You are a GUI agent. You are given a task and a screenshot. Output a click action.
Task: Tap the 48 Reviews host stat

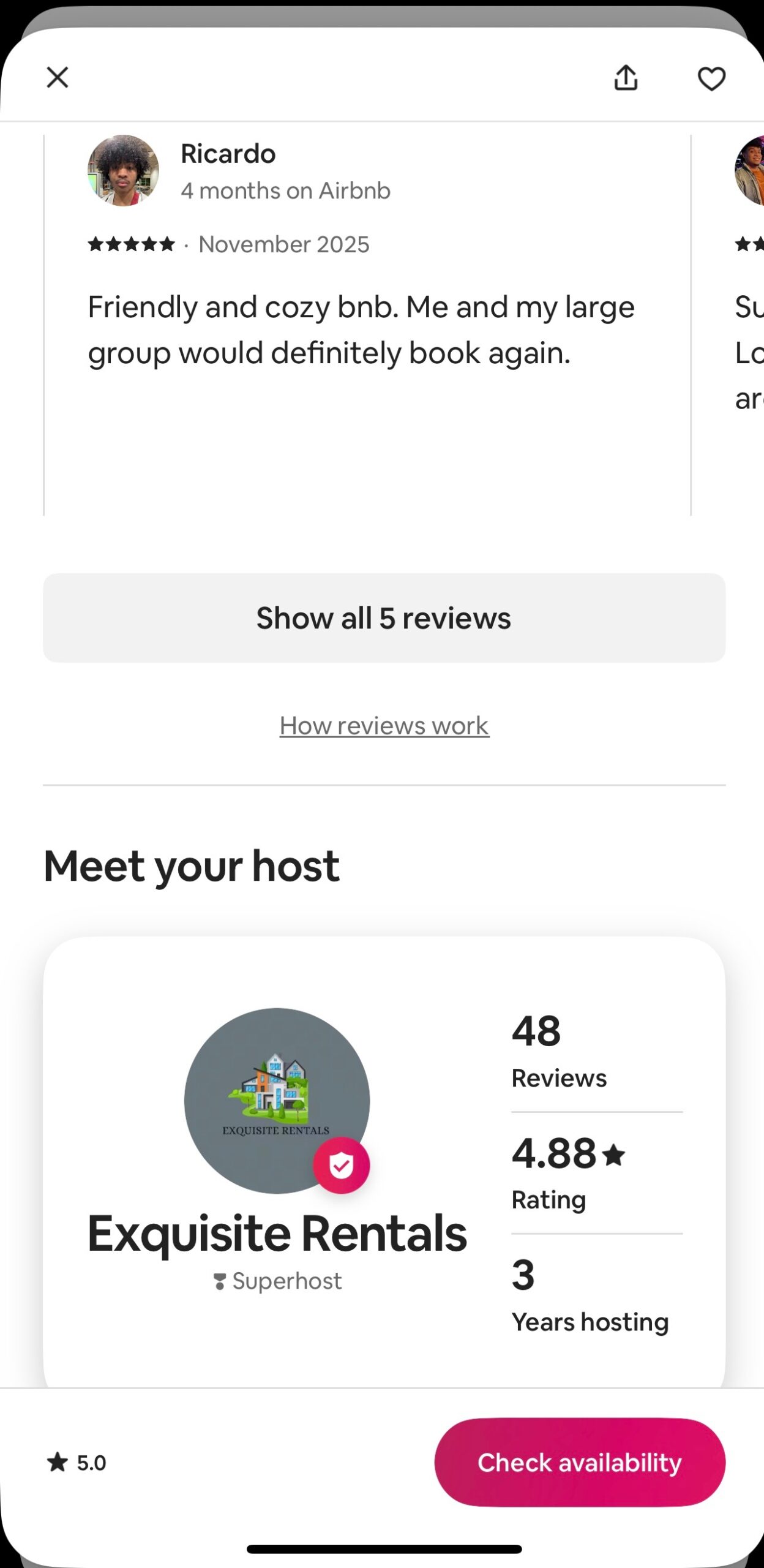click(x=558, y=1050)
